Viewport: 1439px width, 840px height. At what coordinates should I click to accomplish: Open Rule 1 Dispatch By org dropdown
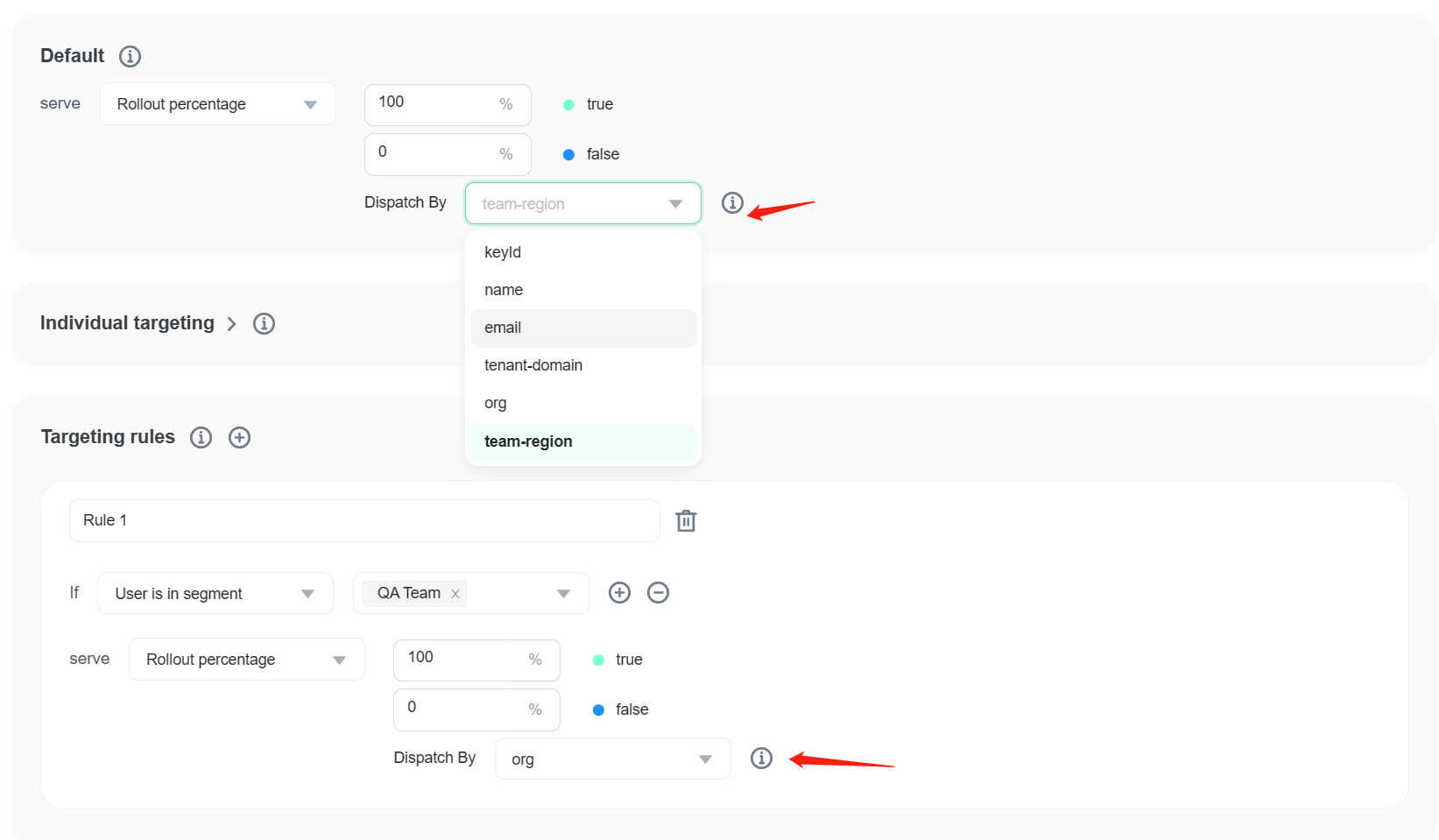point(612,759)
